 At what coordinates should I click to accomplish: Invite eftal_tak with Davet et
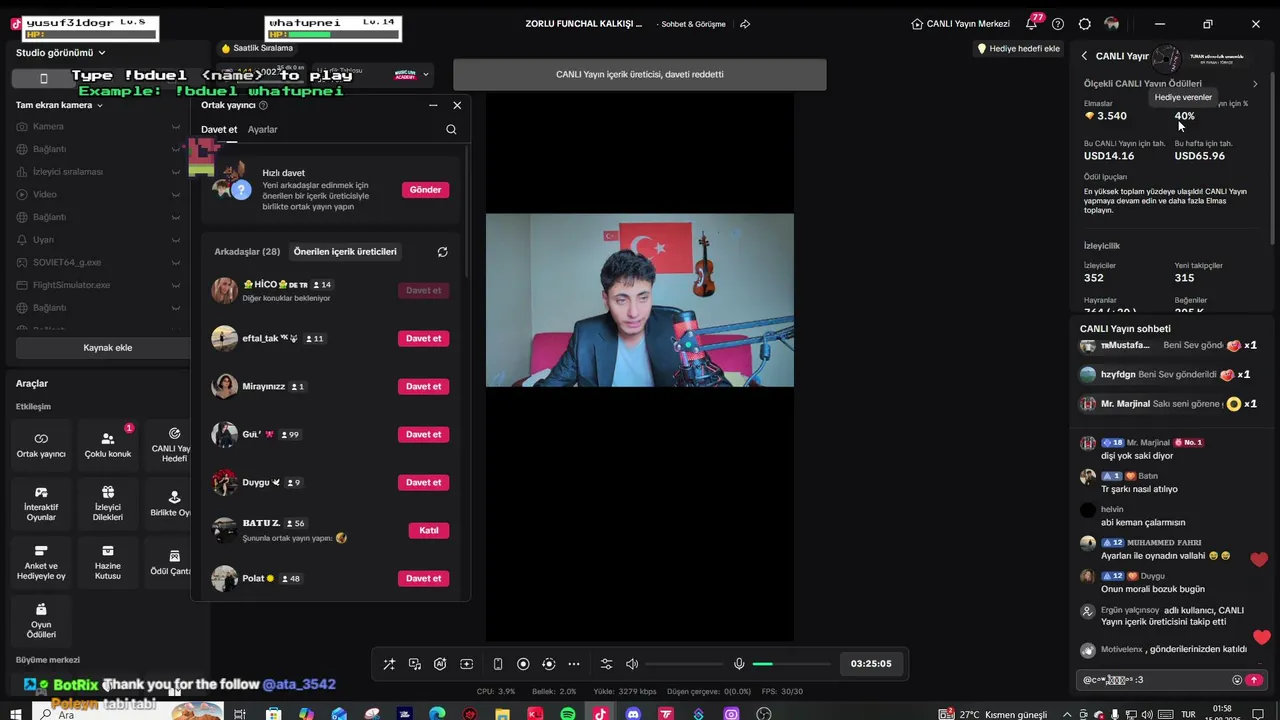point(423,338)
